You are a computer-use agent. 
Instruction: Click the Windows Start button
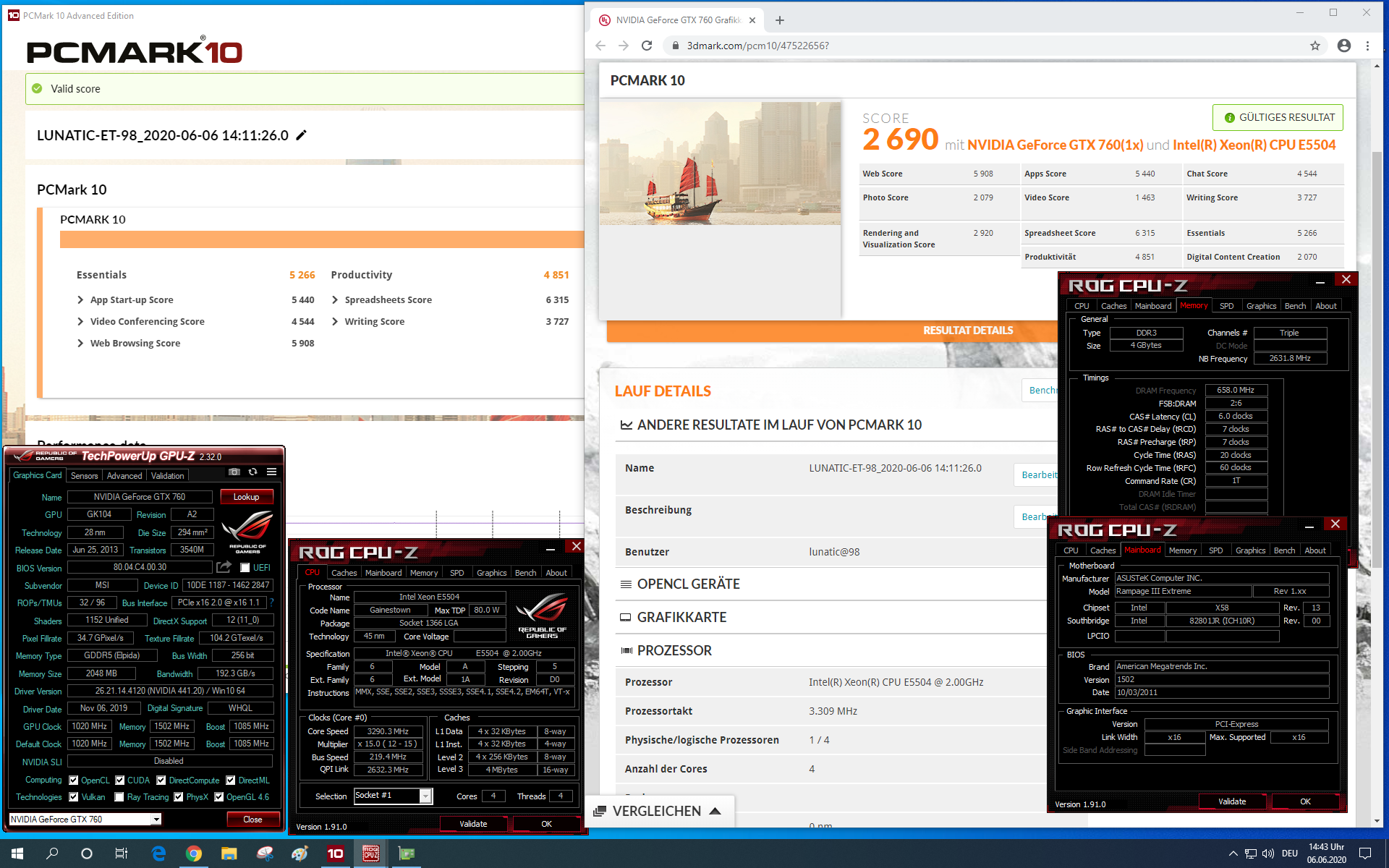click(x=17, y=854)
